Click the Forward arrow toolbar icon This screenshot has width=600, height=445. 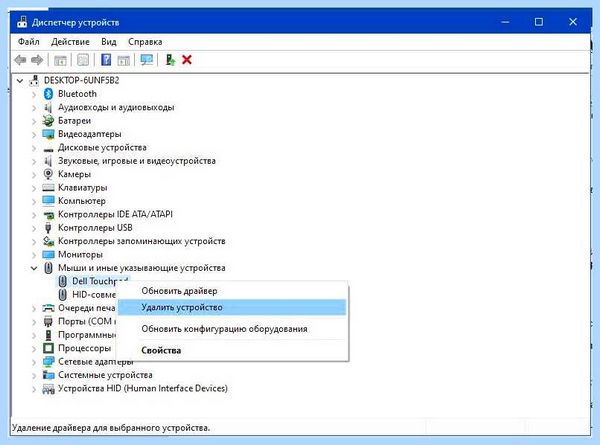click(37, 60)
